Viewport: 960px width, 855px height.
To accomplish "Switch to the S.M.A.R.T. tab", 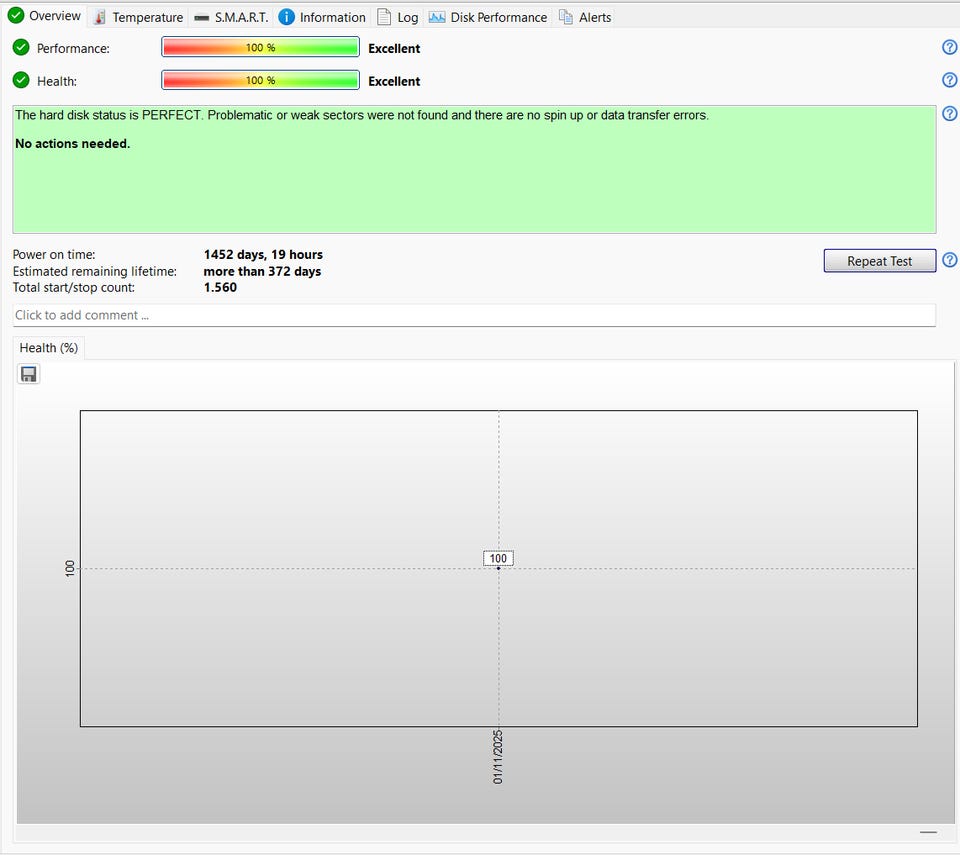I will click(x=231, y=17).
